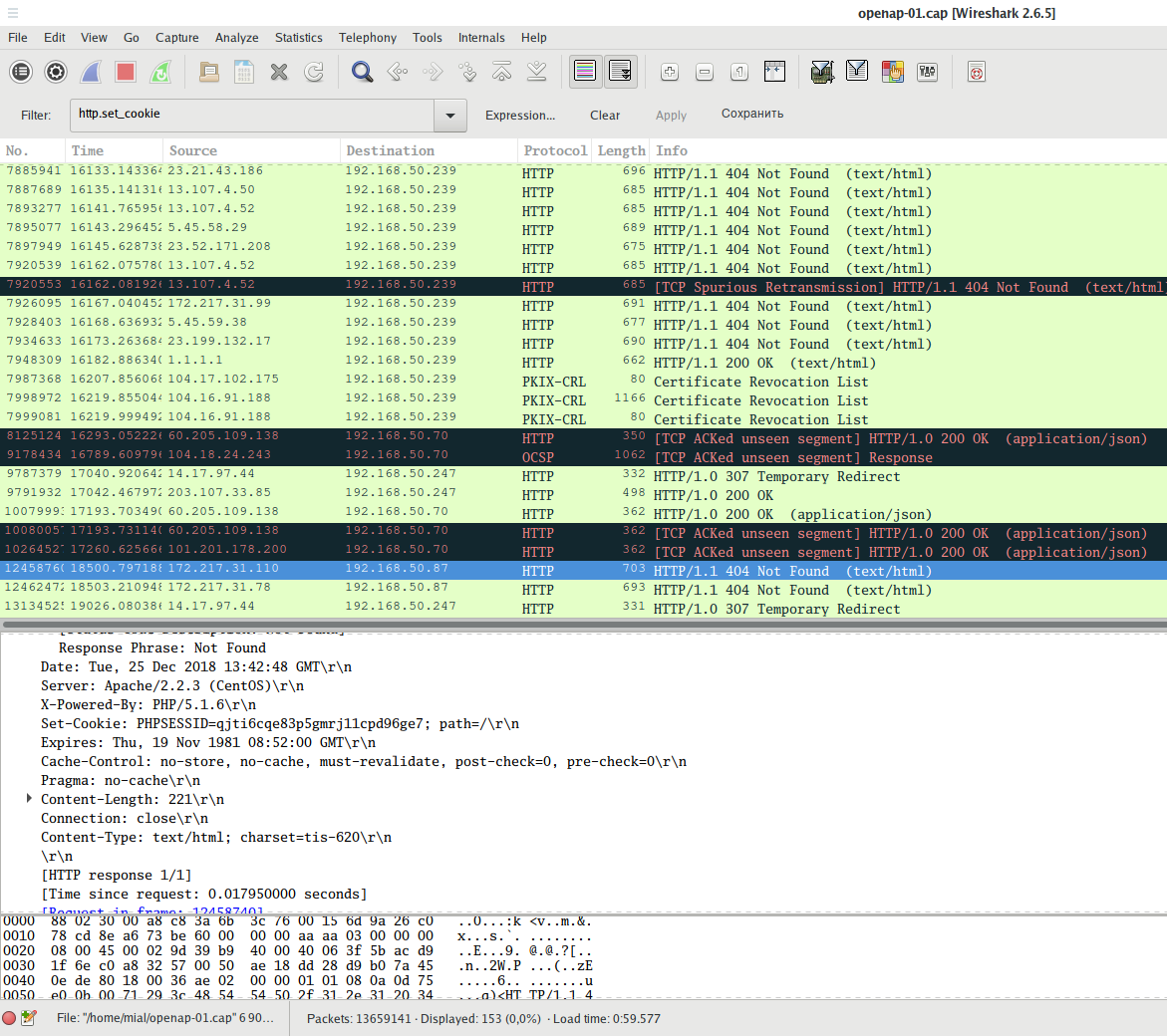The width and height of the screenshot is (1167, 1036).
Task: Jump to the last packet icon
Action: pyautogui.click(x=536, y=72)
